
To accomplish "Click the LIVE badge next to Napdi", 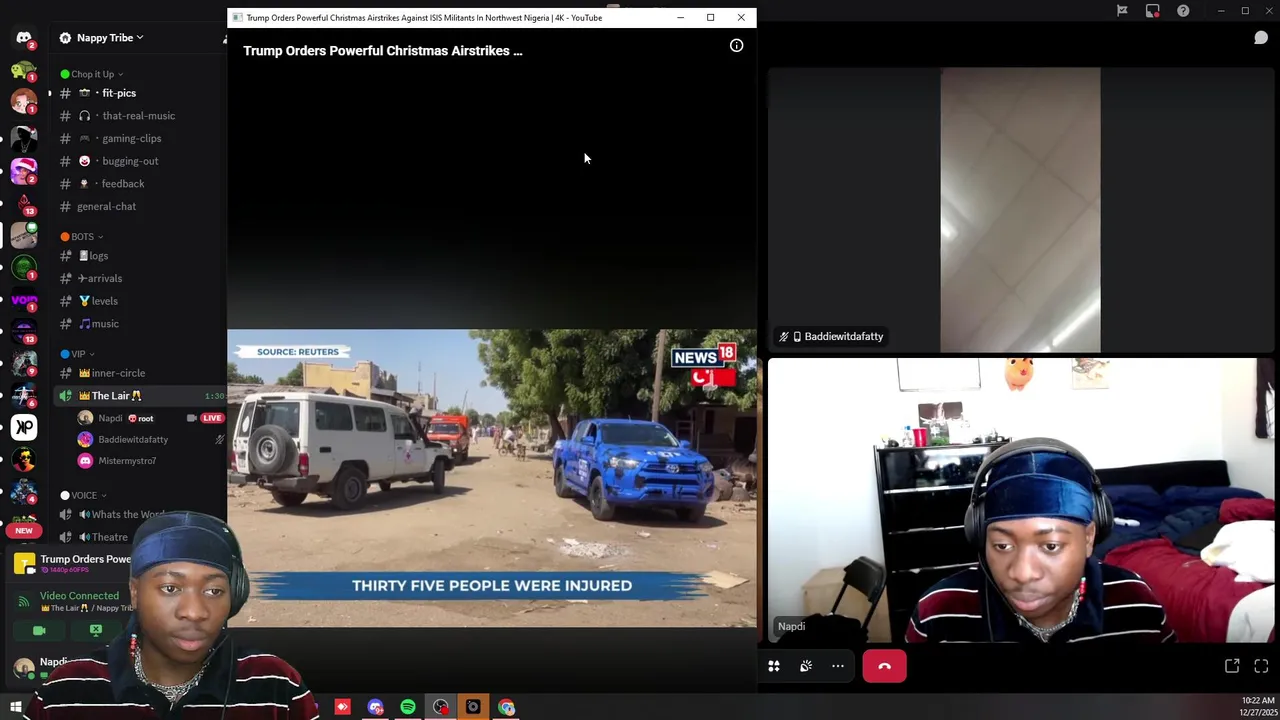I will click(x=212, y=418).
